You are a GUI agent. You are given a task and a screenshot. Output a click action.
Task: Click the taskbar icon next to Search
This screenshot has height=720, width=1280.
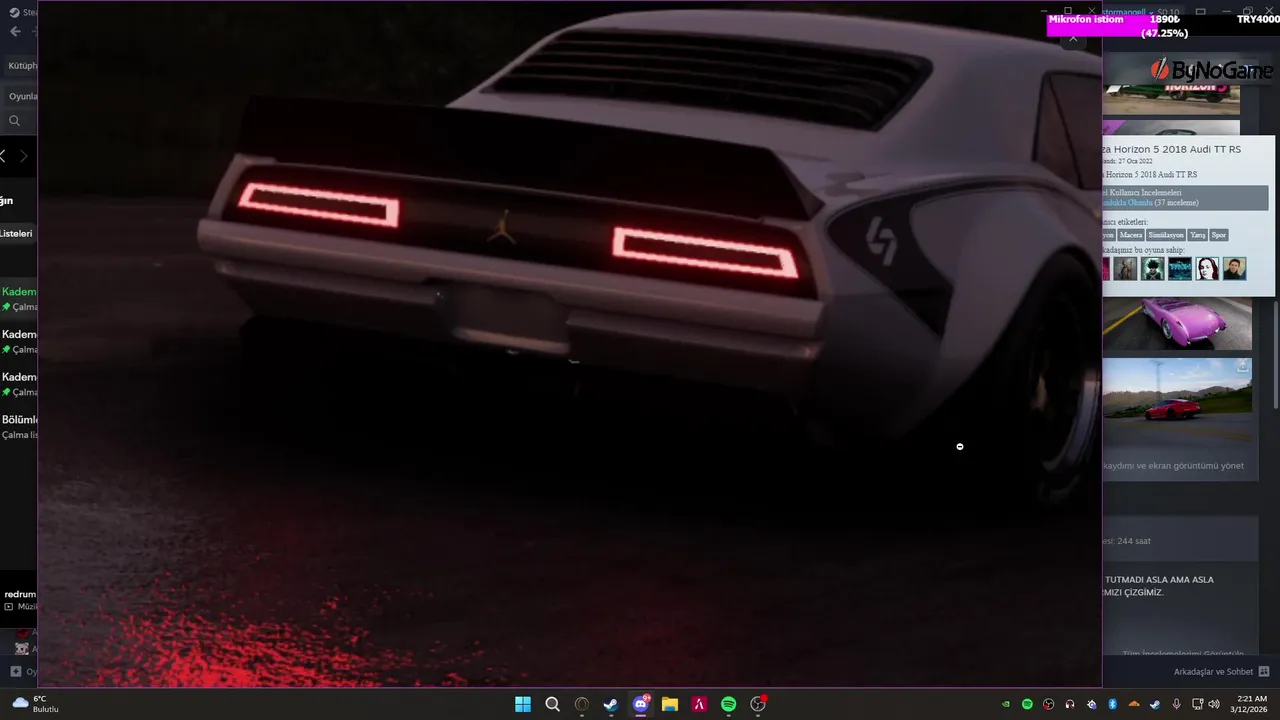point(582,704)
